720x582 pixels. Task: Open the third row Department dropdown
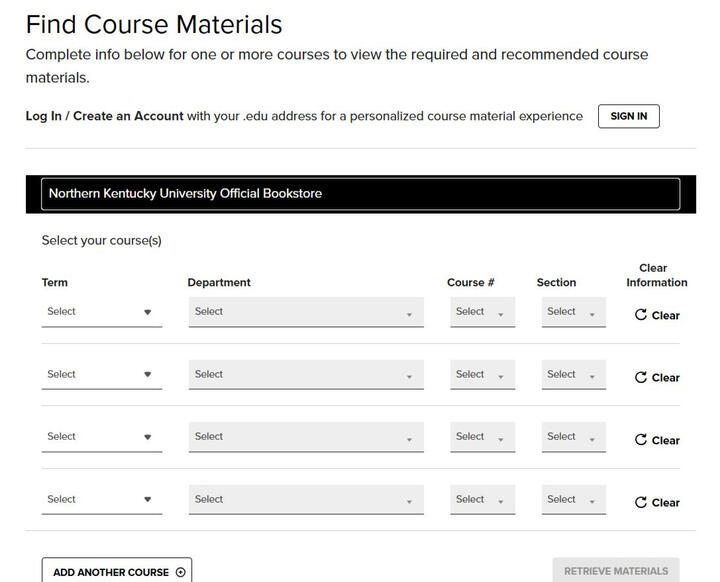tap(306, 437)
